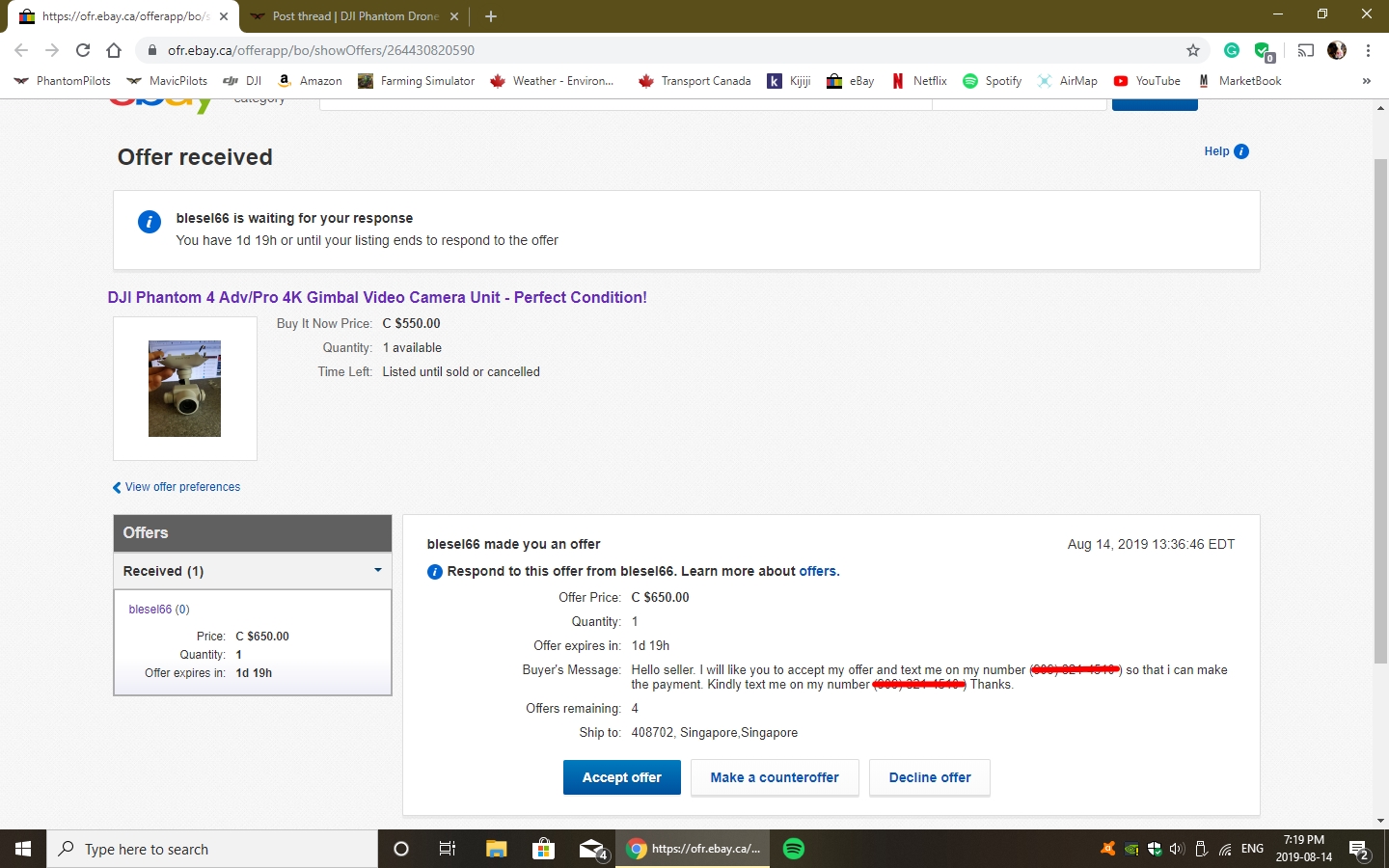Image resolution: width=1389 pixels, height=868 pixels.
Task: Open the cast media icon in the toolbar
Action: 1306,50
